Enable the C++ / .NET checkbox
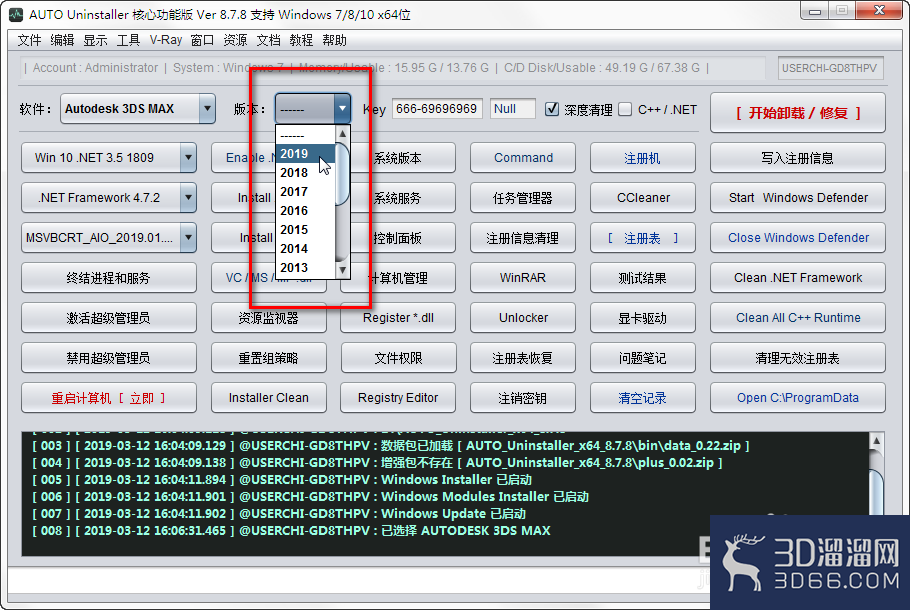 click(625, 109)
